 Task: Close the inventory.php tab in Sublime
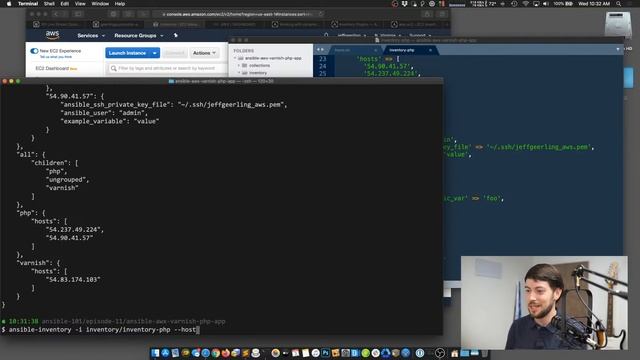coord(430,50)
